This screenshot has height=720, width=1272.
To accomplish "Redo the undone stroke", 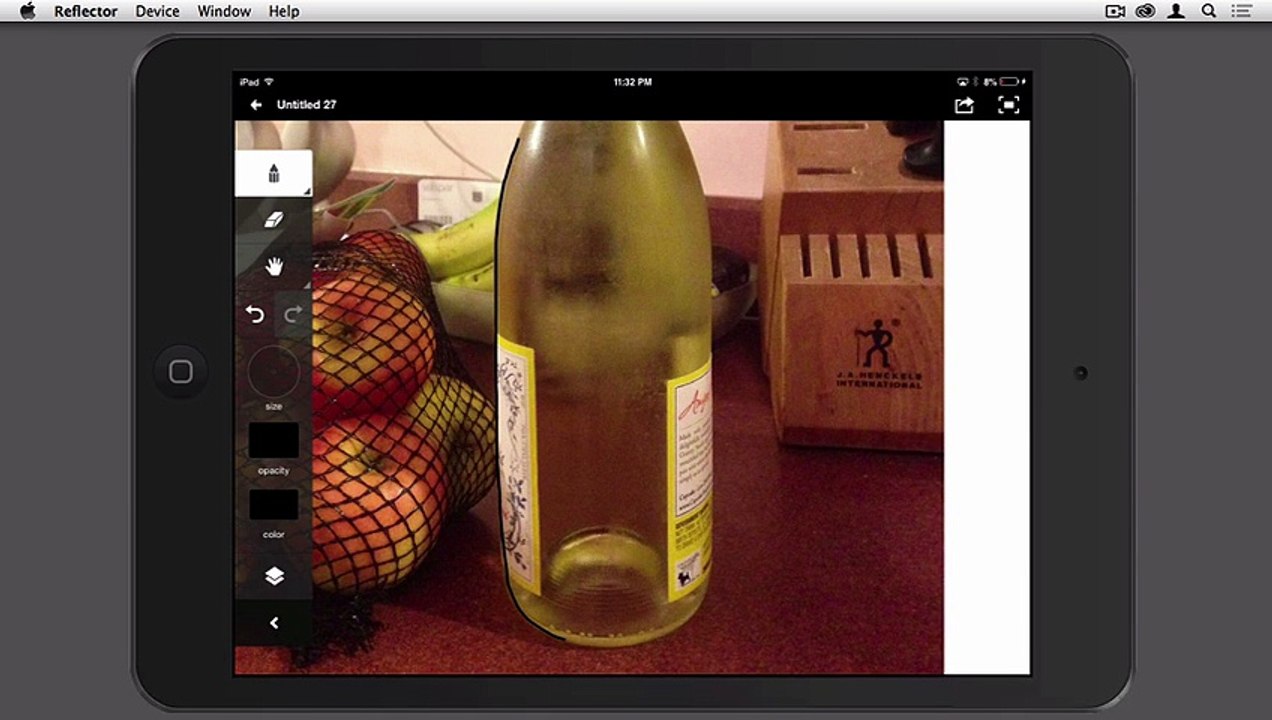I will point(293,315).
